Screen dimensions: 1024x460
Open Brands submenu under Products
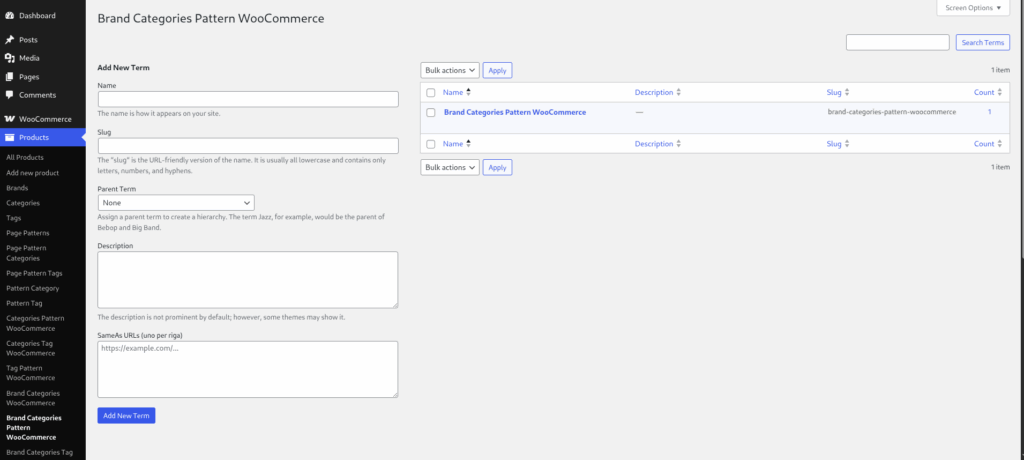pos(17,188)
